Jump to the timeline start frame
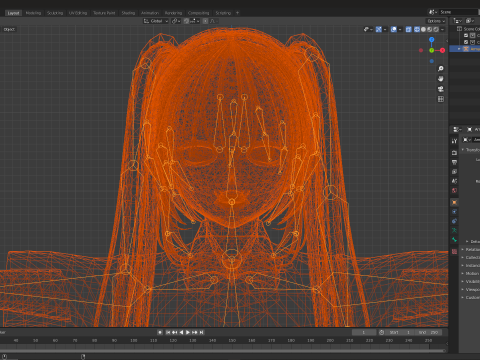 click(168, 332)
